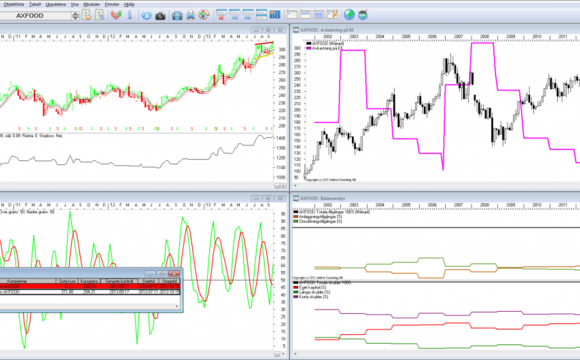Screen dimensions: 580x360
Task: Click the blue refresh update icon
Action: coord(146,16)
